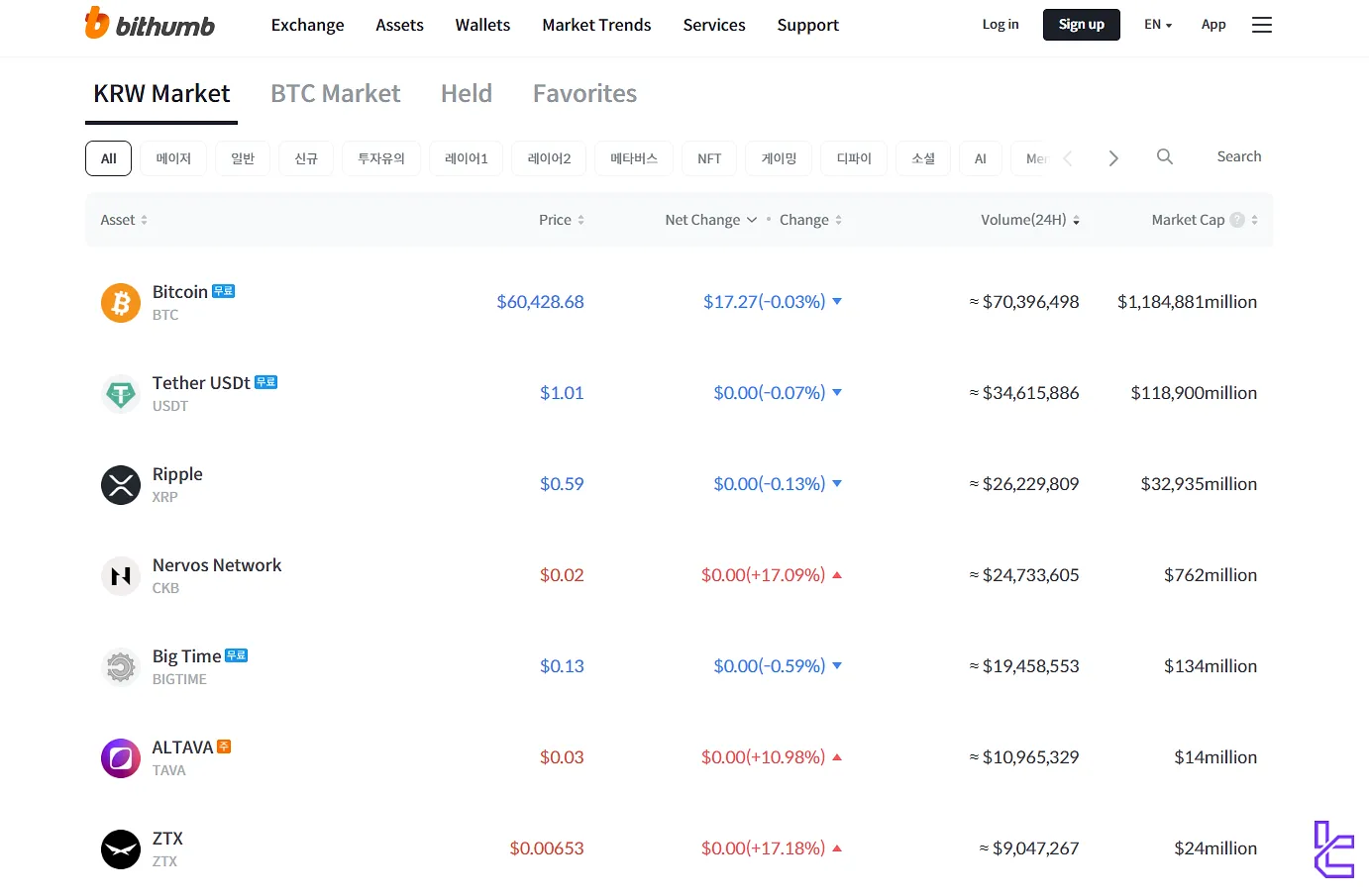Viewport: 1369px width, 896px height.
Task: Click Ripple volume $26,229,809
Action: (1024, 484)
